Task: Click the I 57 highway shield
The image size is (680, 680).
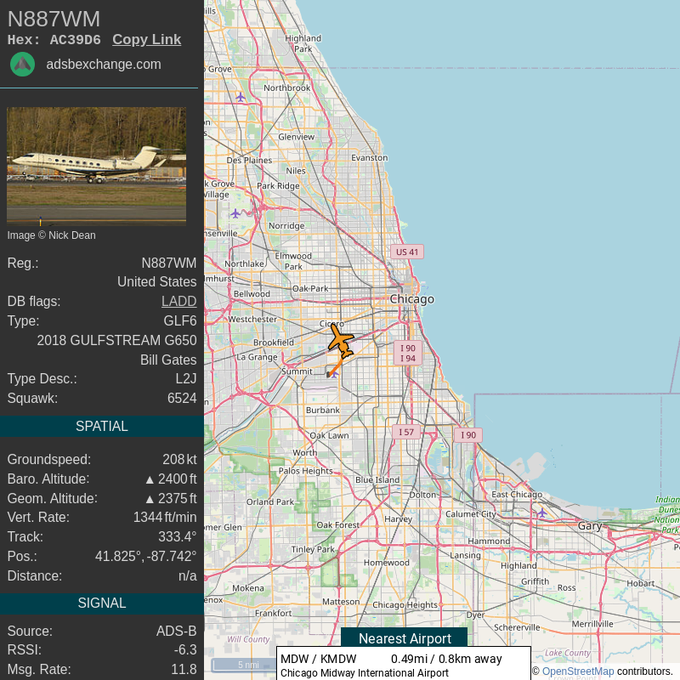Action: [x=406, y=432]
